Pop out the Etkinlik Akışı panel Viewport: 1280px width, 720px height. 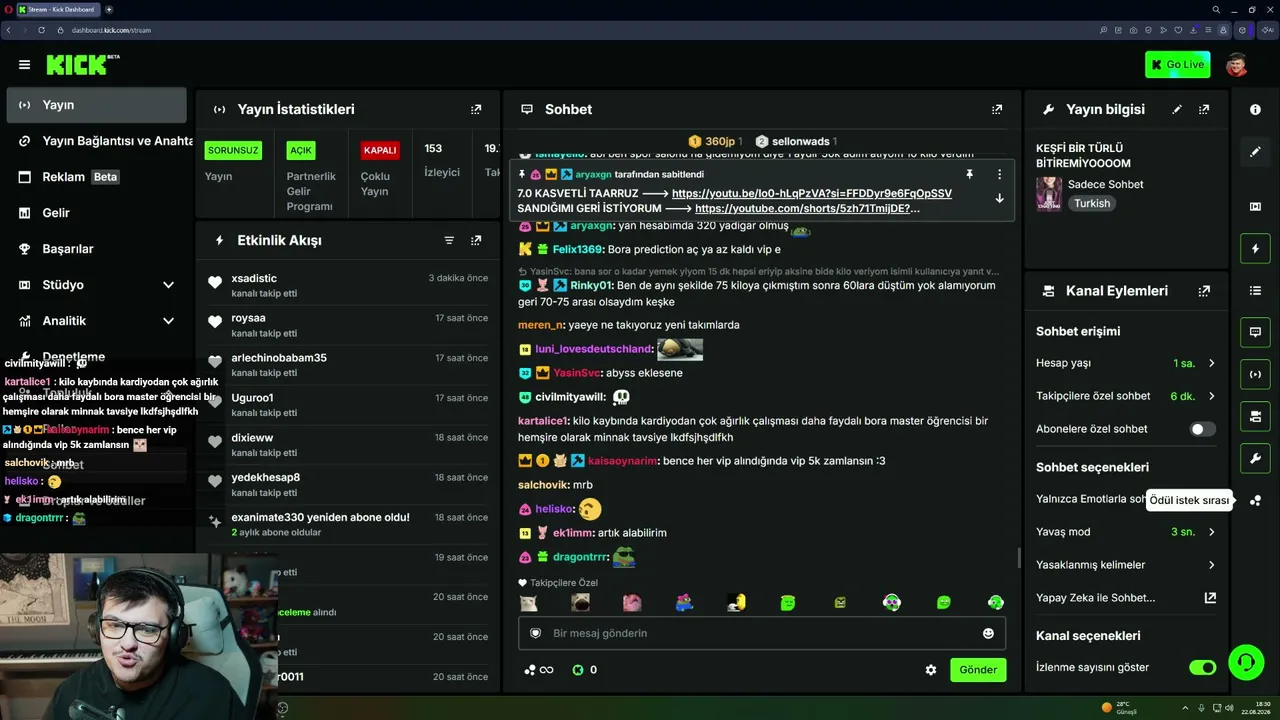click(476, 240)
